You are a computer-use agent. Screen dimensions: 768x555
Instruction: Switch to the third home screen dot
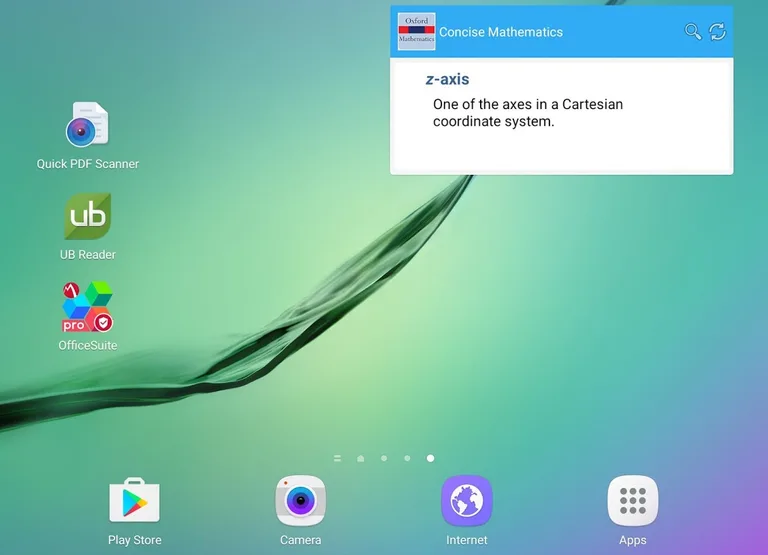tap(384, 458)
